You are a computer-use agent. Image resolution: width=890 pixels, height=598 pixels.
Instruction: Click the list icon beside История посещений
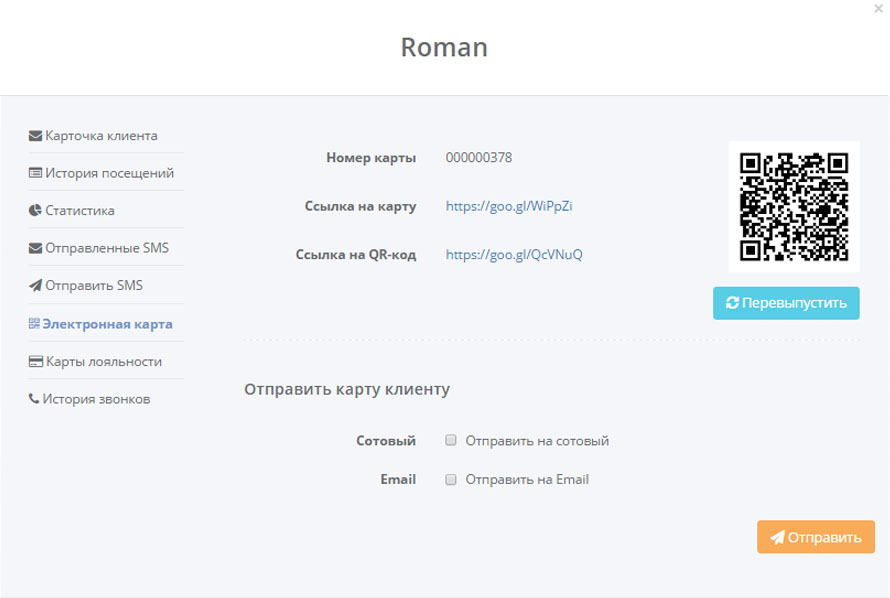(x=35, y=173)
